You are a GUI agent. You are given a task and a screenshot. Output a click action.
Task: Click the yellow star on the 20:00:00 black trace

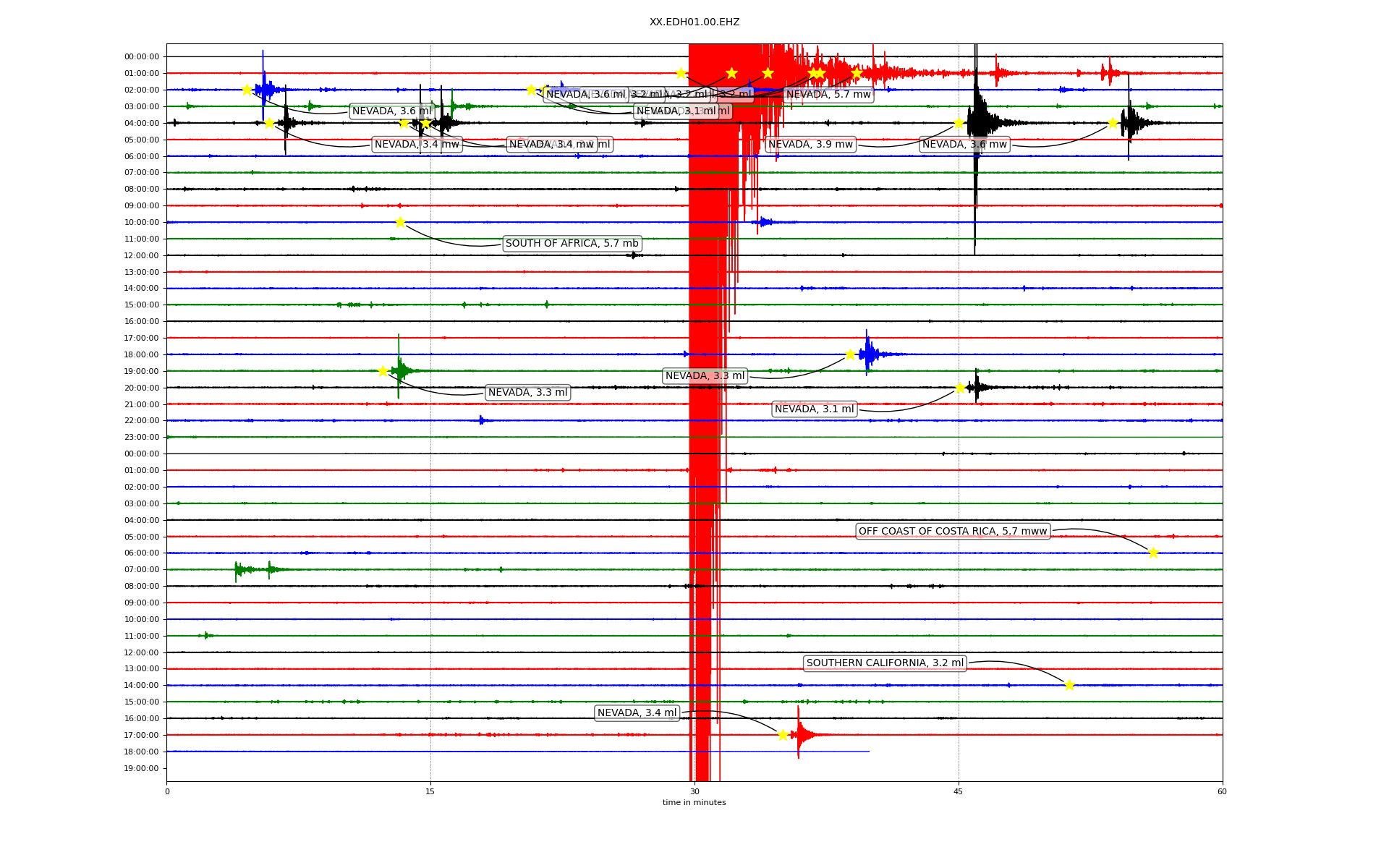960,388
